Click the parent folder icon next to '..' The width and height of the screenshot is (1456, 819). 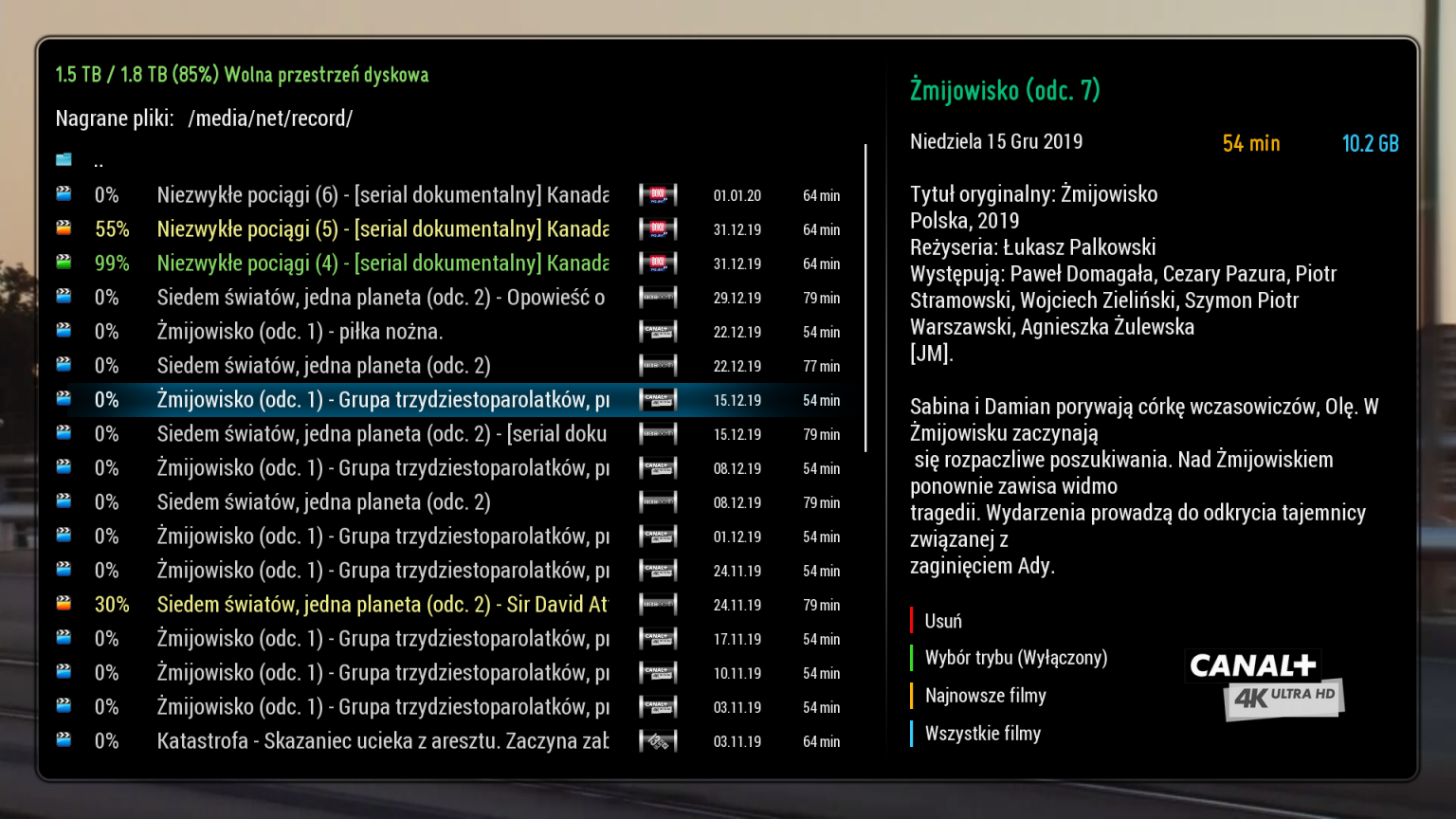(64, 160)
